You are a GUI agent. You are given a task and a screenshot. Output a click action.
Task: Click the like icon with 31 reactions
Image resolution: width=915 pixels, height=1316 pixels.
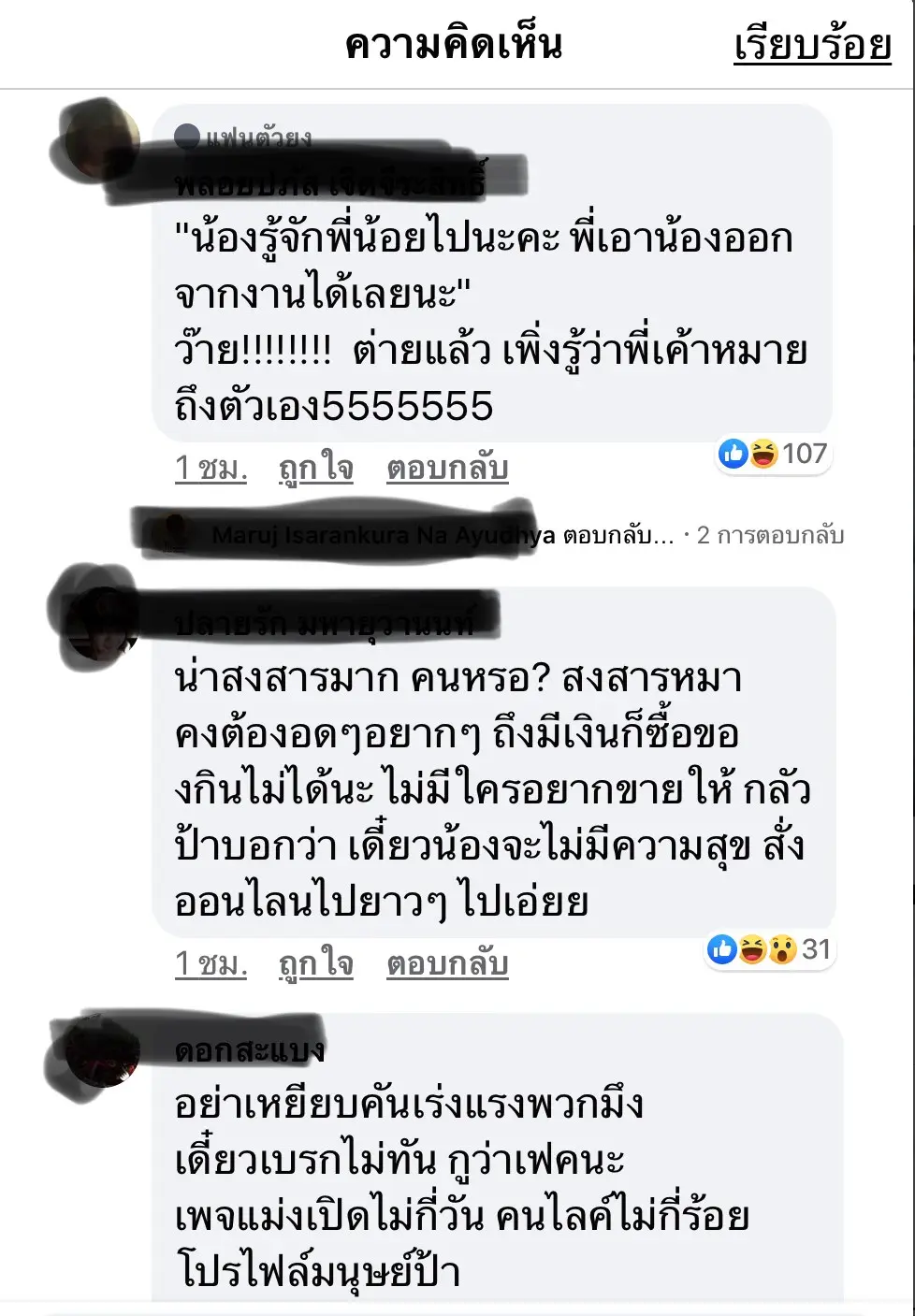(721, 949)
